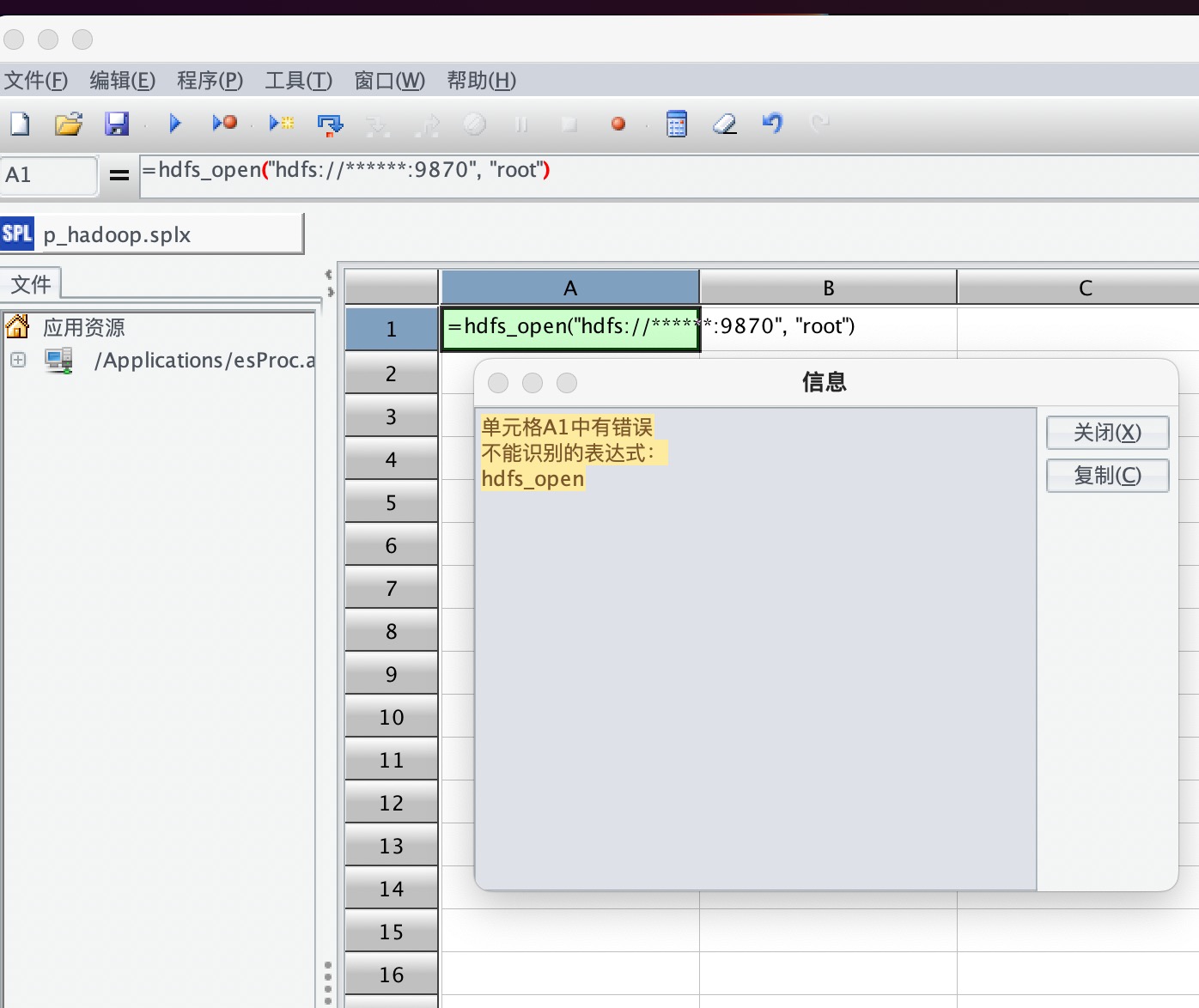The height and width of the screenshot is (1008, 1199).
Task: Select row 2 header
Action: coord(392,373)
